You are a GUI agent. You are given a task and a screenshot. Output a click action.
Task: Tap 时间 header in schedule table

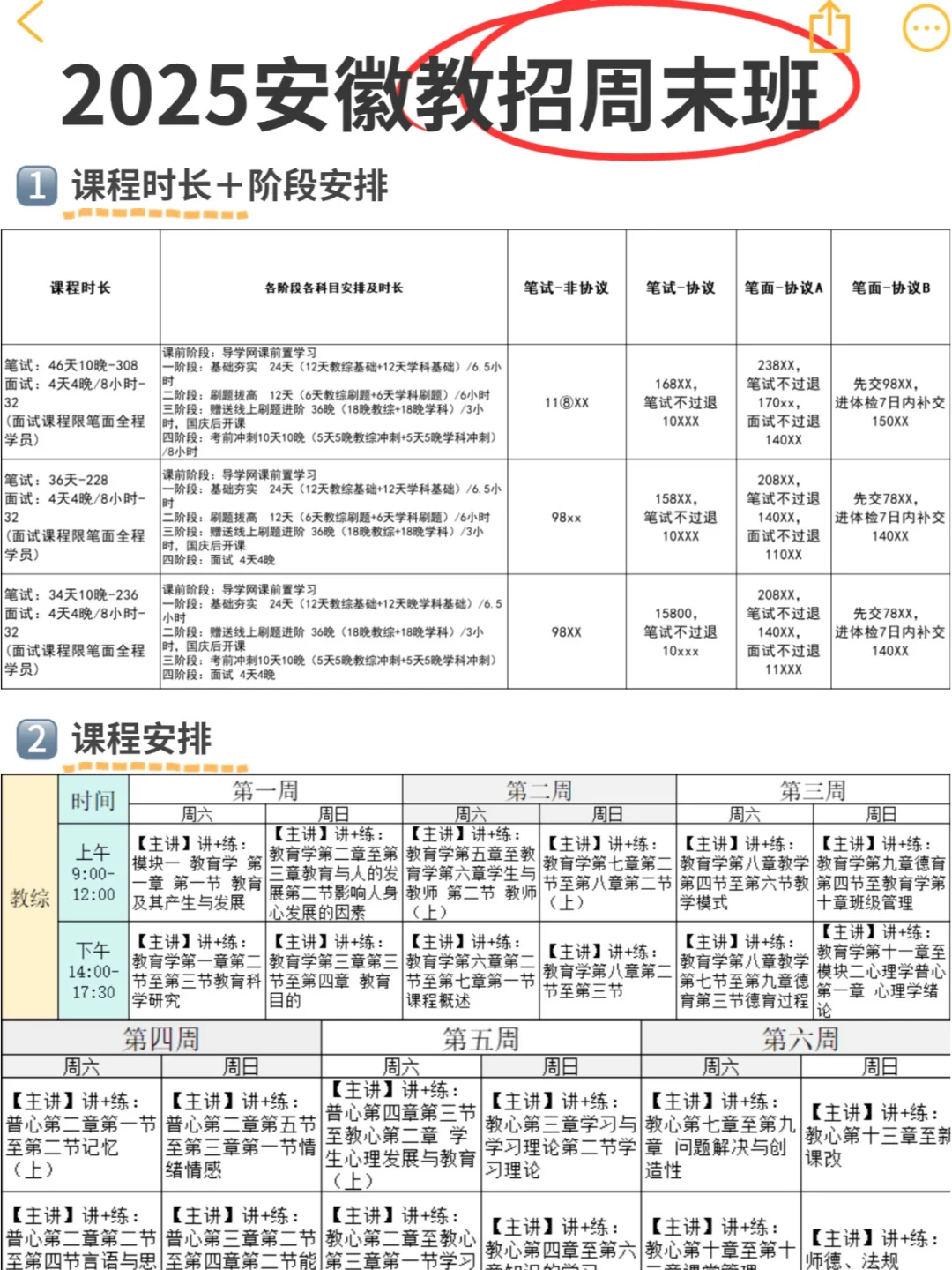[x=93, y=800]
